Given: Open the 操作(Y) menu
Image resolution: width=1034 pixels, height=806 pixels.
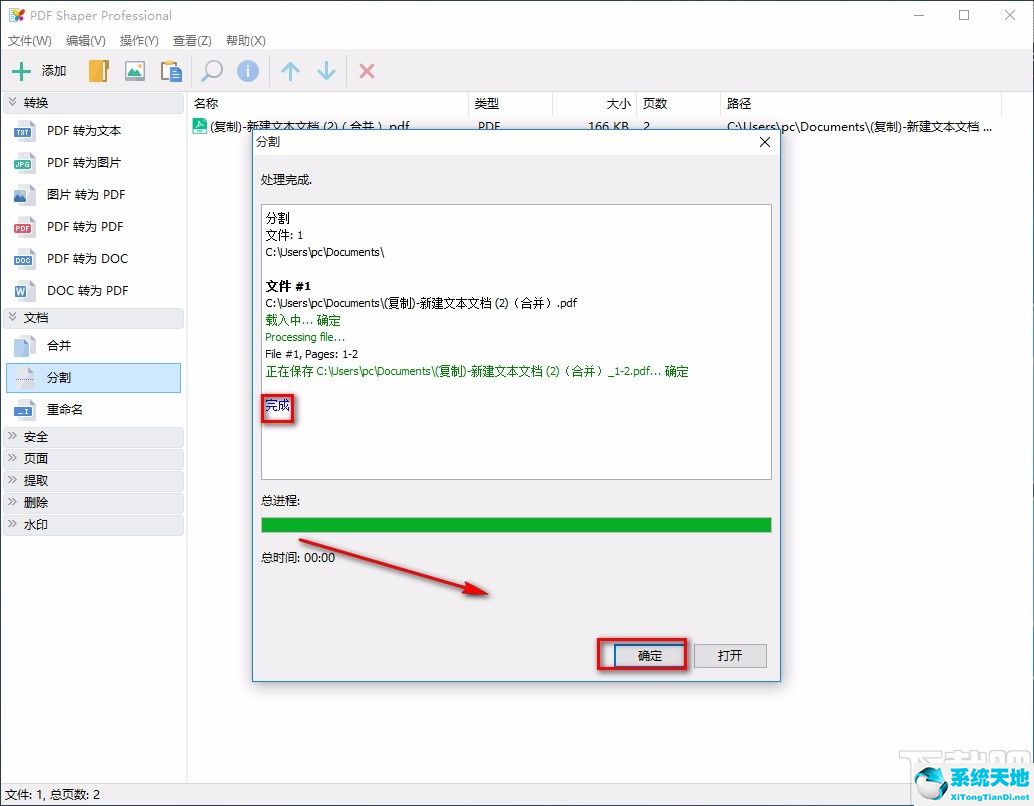Looking at the screenshot, I should 139,41.
